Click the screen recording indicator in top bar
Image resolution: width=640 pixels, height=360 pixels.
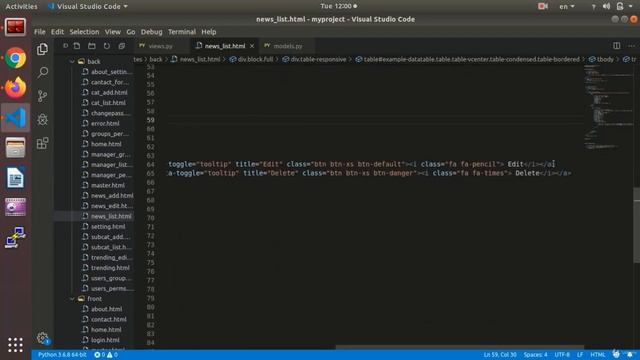(543, 6)
